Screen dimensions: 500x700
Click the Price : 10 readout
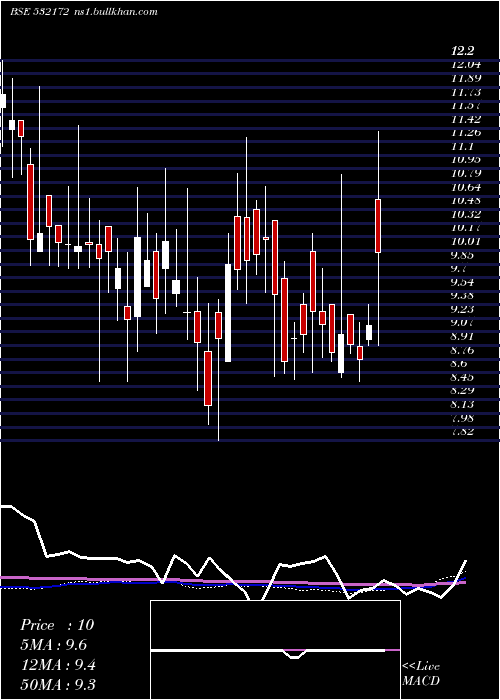(57, 625)
